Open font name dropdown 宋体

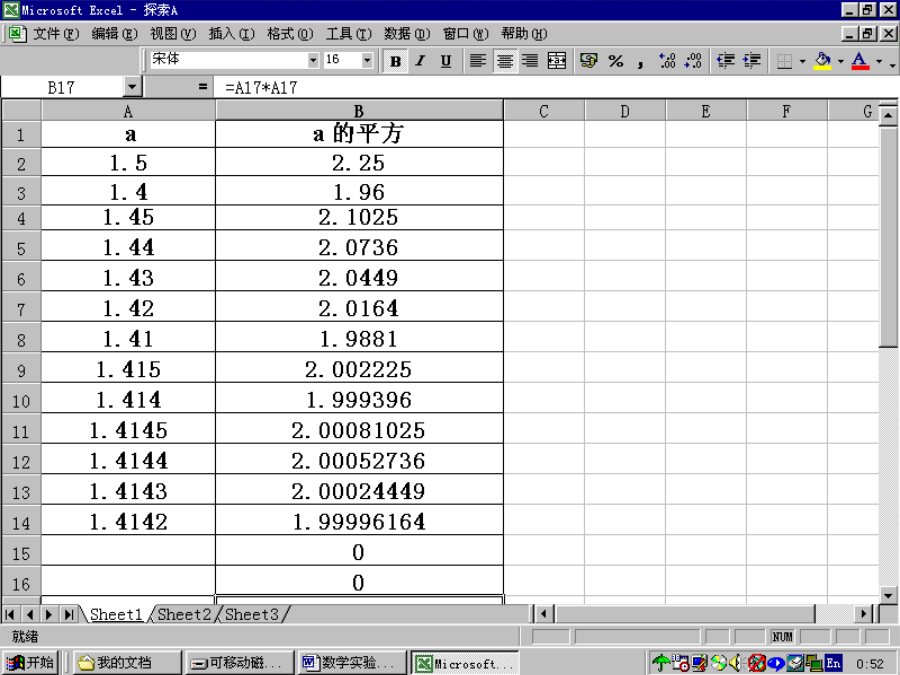point(313,60)
